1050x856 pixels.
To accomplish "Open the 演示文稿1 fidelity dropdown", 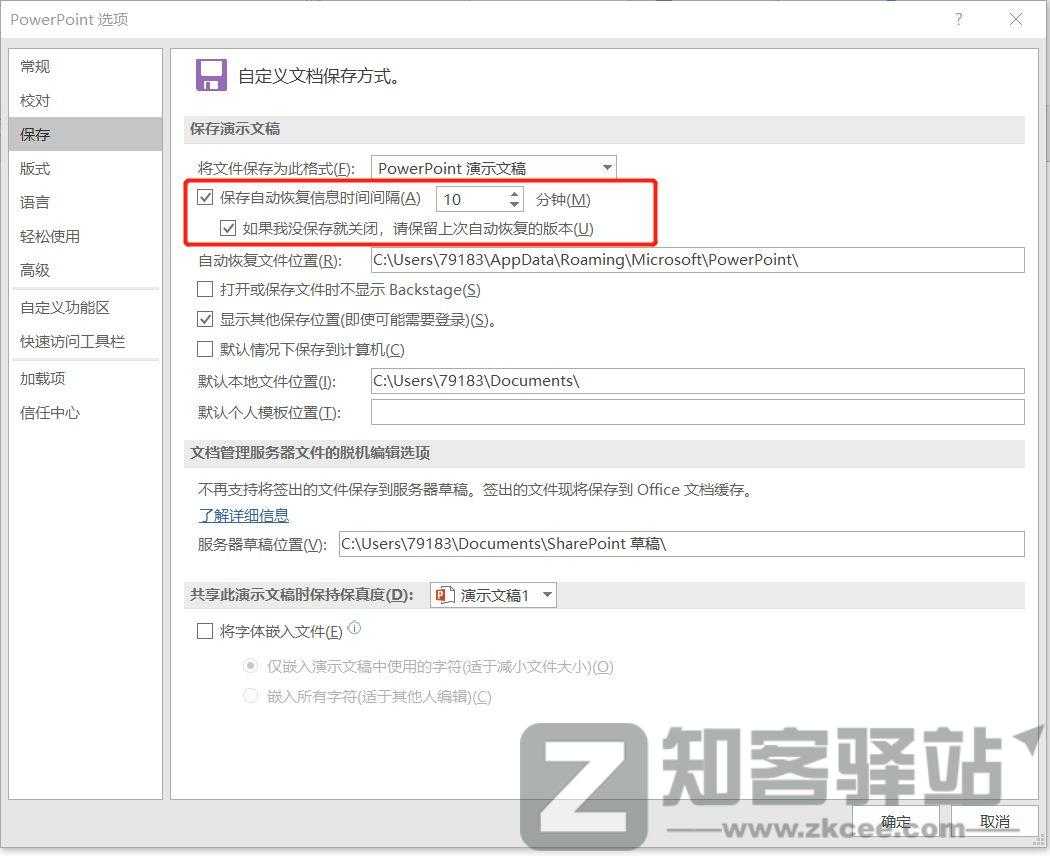I will [546, 594].
